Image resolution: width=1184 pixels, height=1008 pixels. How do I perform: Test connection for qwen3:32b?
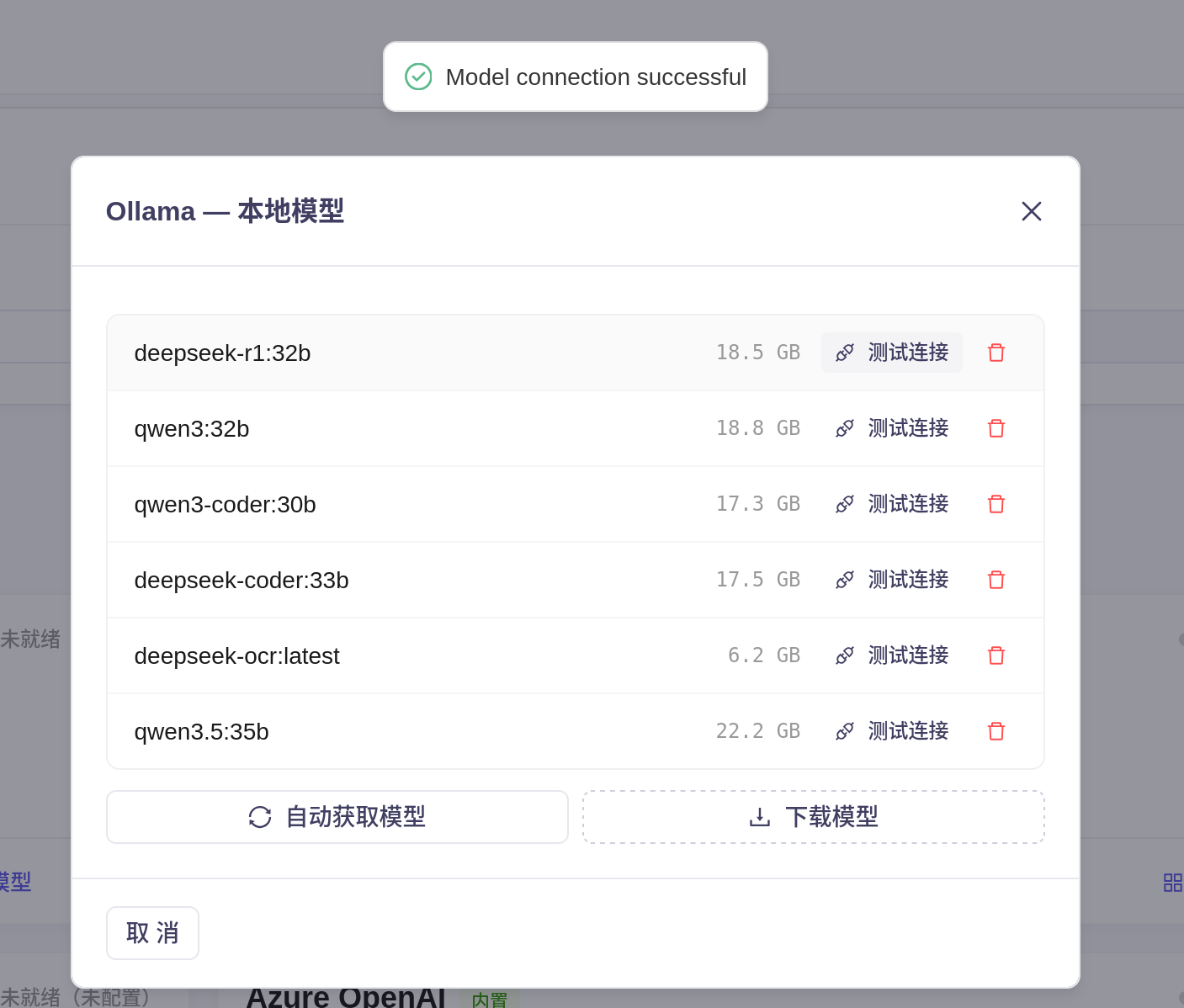[x=892, y=428]
